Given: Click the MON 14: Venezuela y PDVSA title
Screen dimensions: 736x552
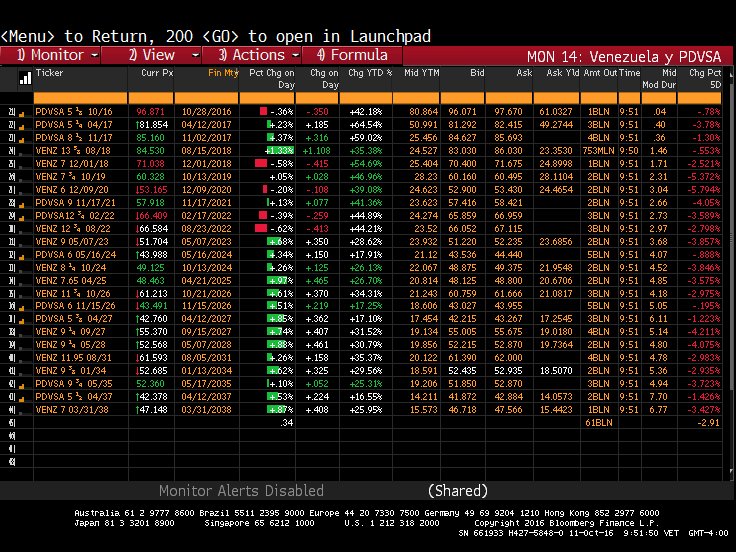Looking at the screenshot, I should coord(624,57).
